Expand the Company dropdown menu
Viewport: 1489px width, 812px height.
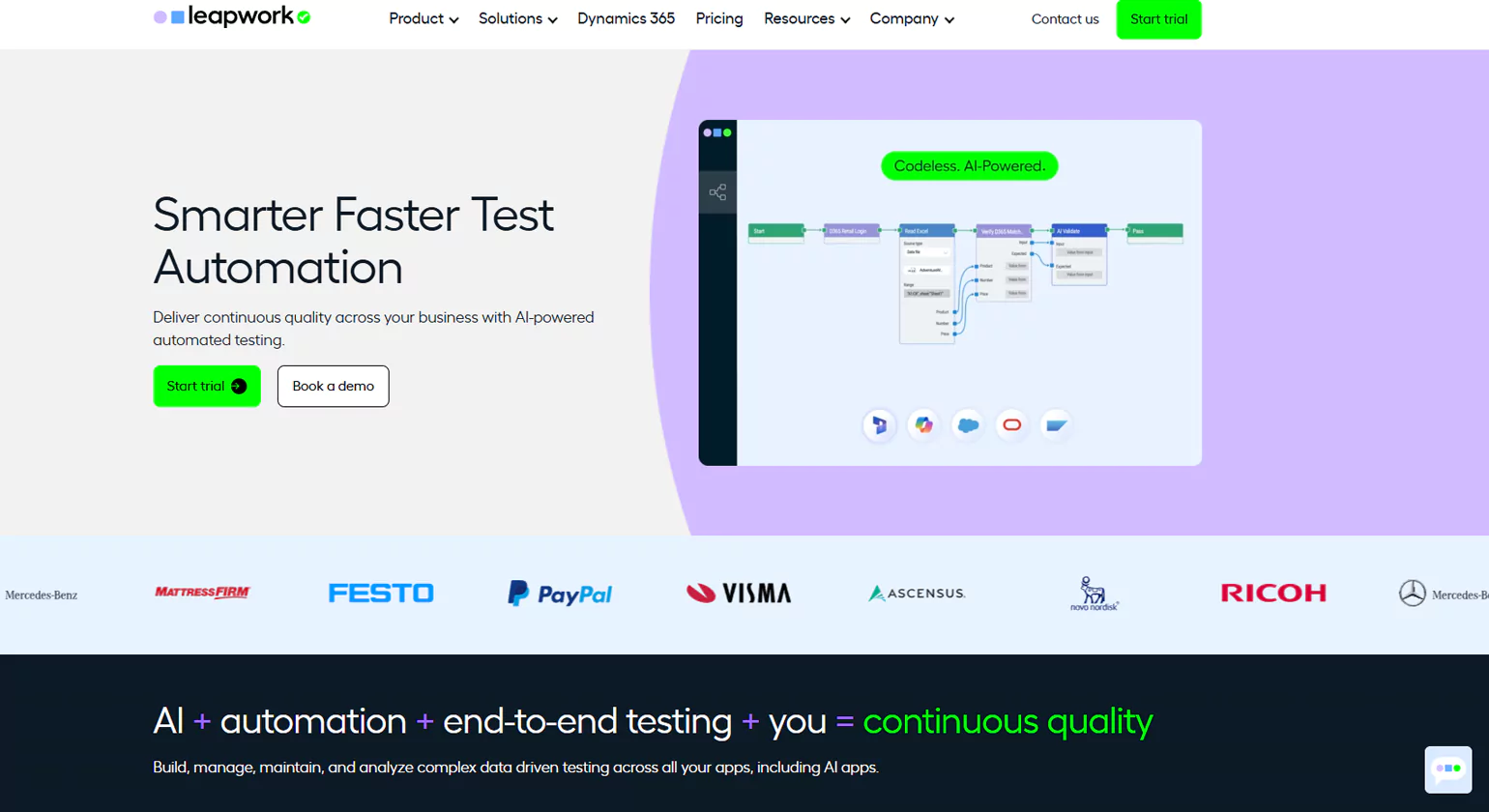pyautogui.click(x=911, y=19)
